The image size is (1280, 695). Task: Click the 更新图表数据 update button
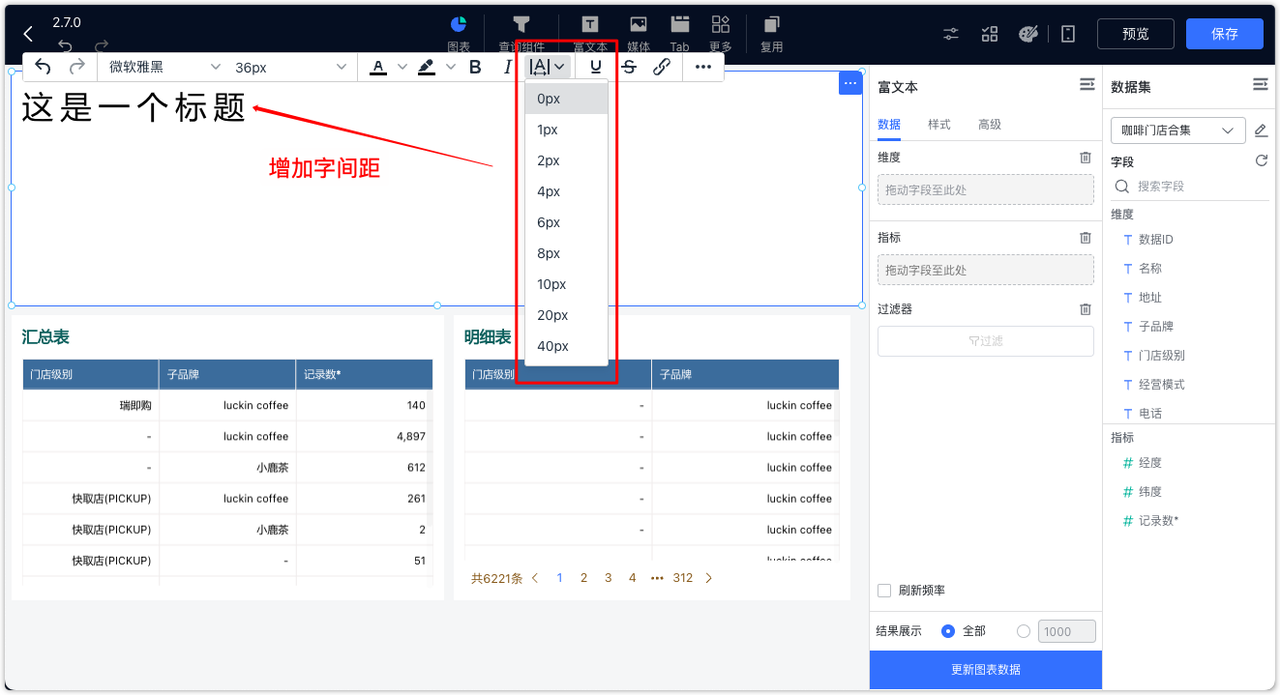985,670
